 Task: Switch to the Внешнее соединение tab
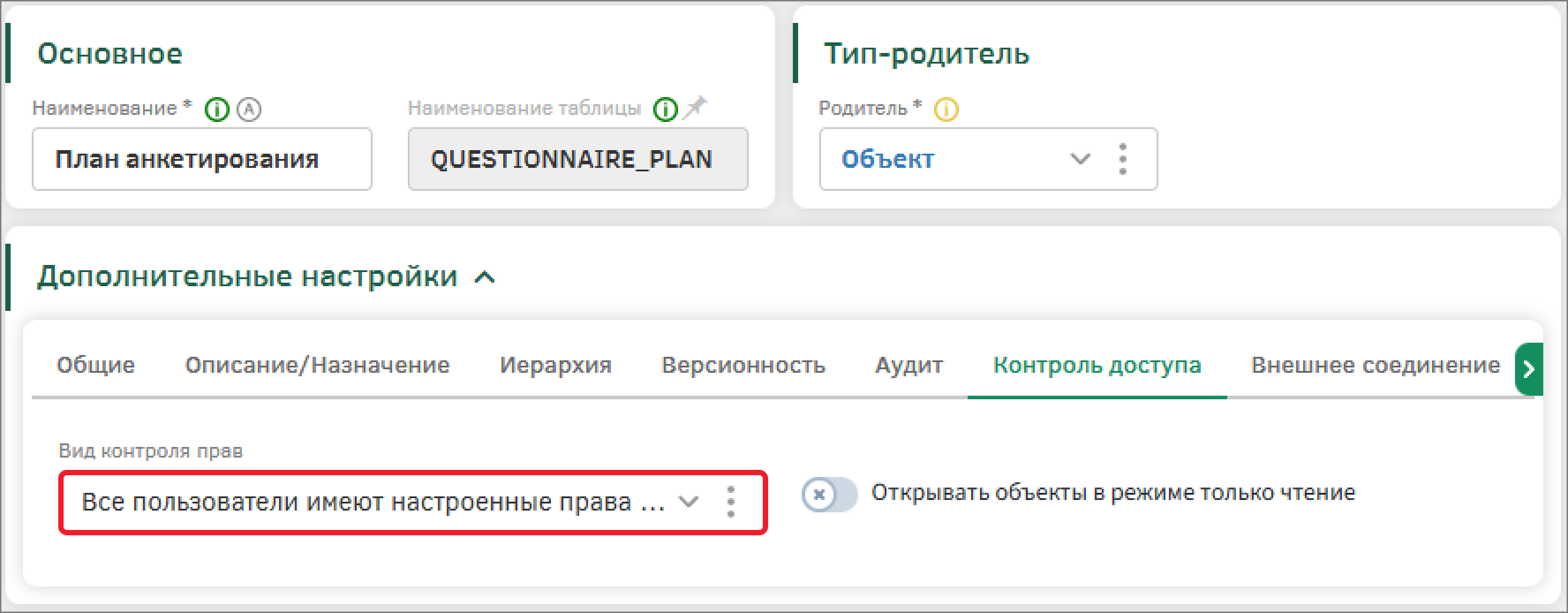click(1375, 366)
